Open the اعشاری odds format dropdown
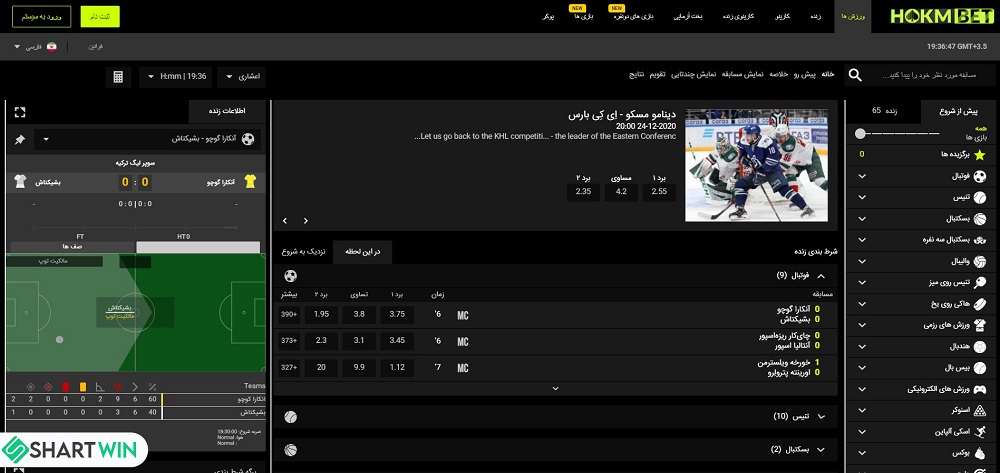Image resolution: width=1000 pixels, height=473 pixels. click(x=242, y=77)
